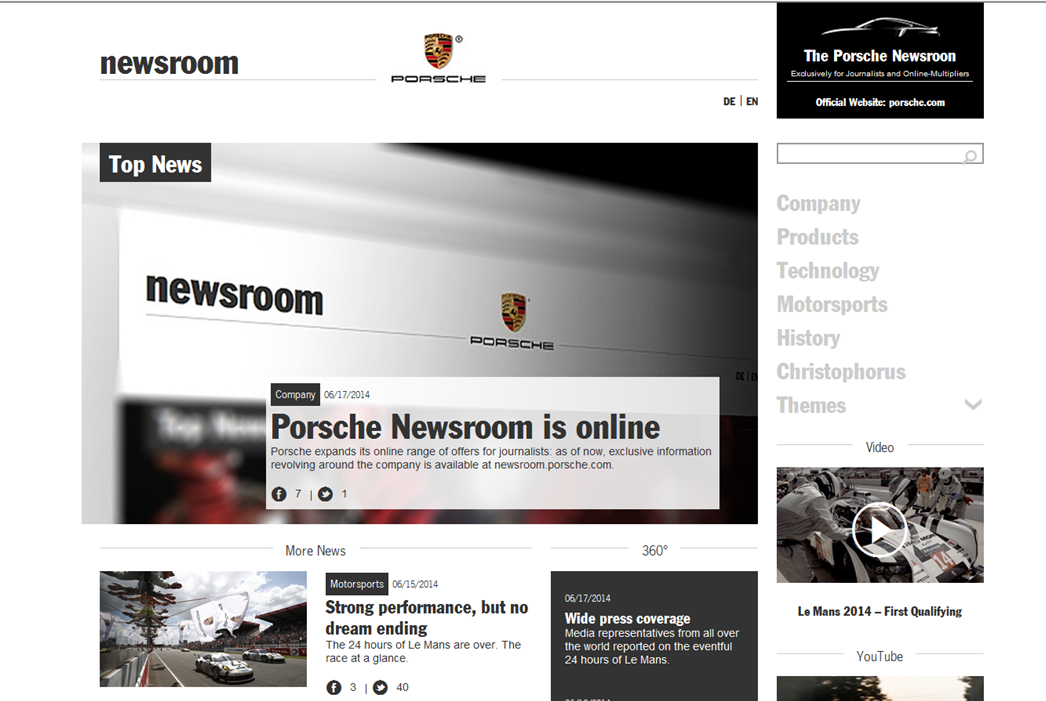Click Facebook icon under Strong performance article
The height and width of the screenshot is (701, 1046).
tap(334, 688)
